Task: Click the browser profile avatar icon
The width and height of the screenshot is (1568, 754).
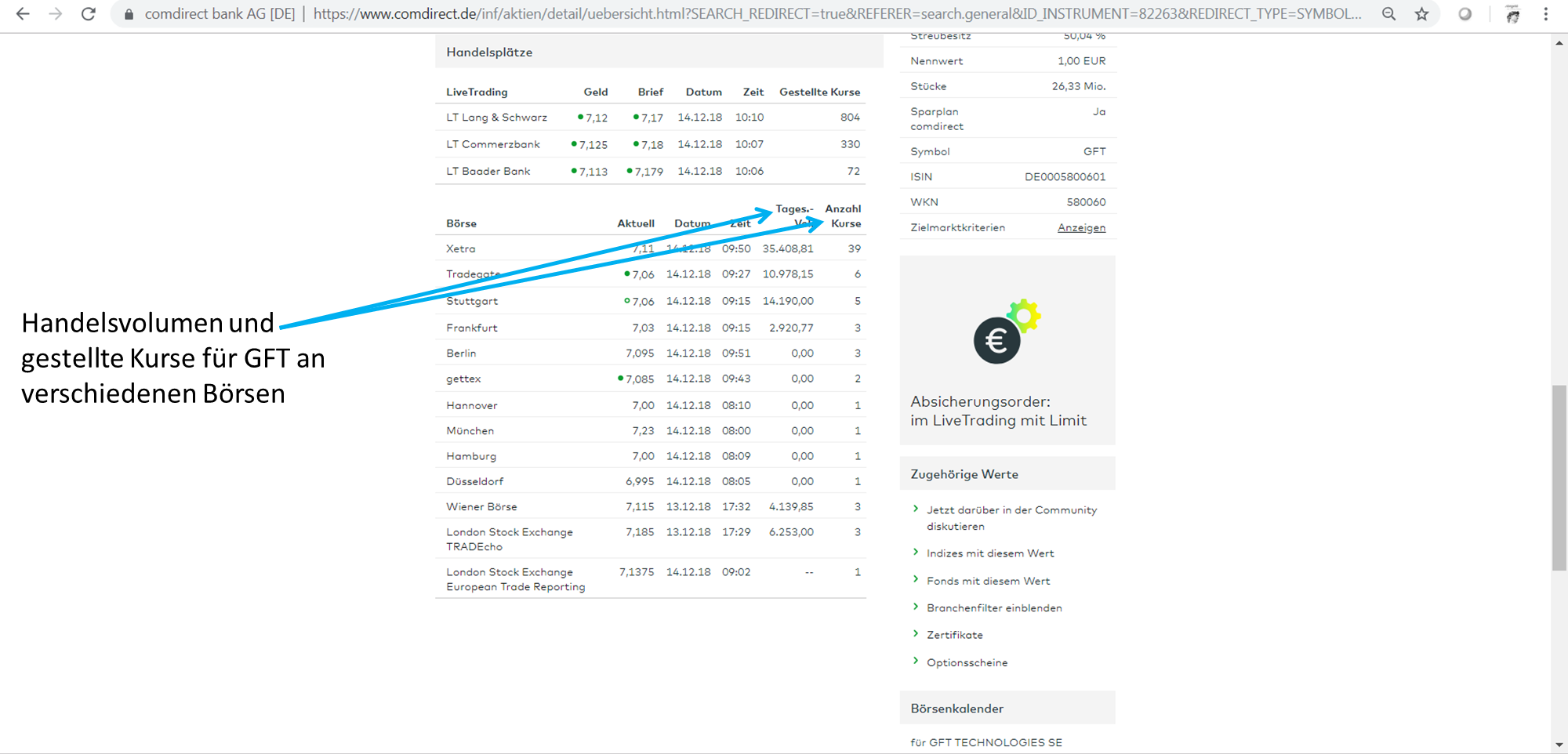Action: [x=1512, y=14]
